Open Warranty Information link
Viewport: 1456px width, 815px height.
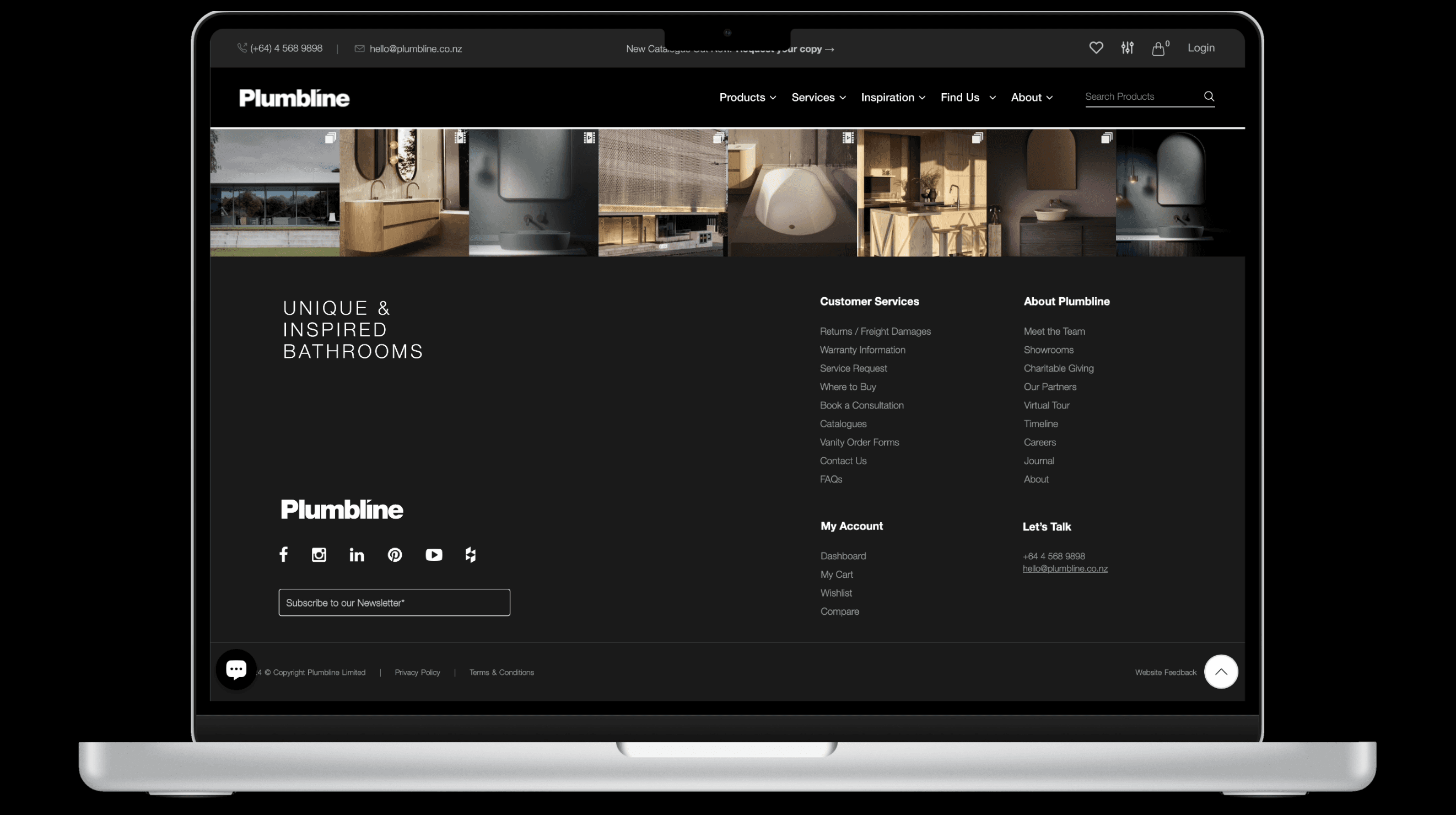click(x=862, y=350)
